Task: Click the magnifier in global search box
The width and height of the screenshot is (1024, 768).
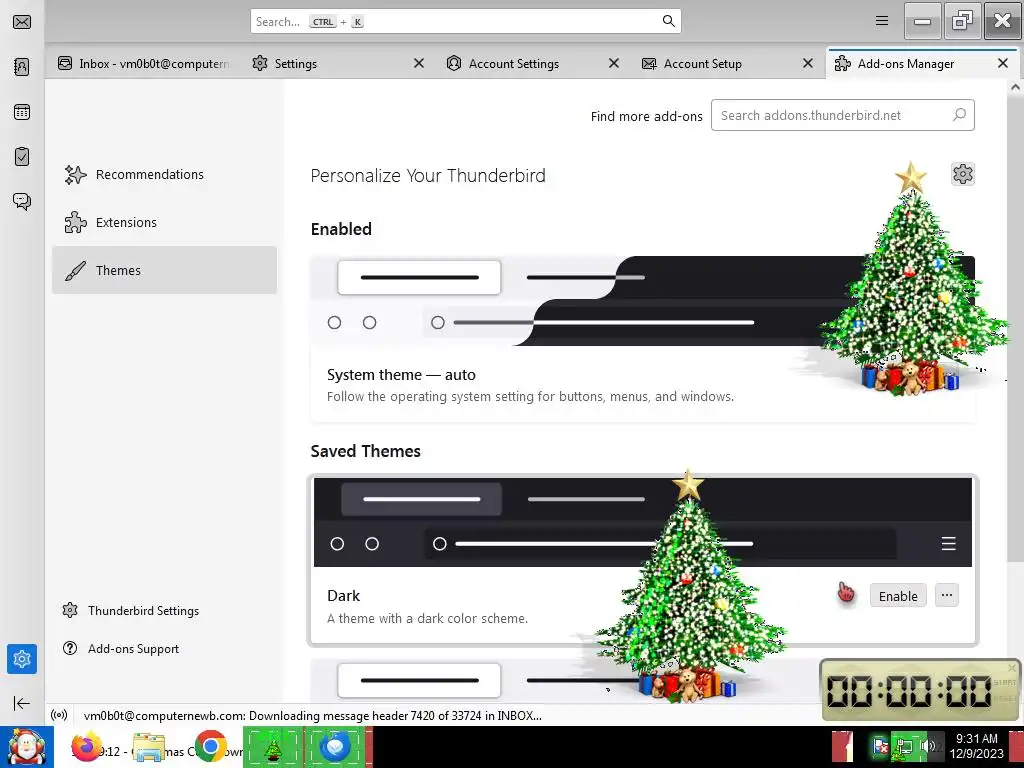Action: (668, 21)
